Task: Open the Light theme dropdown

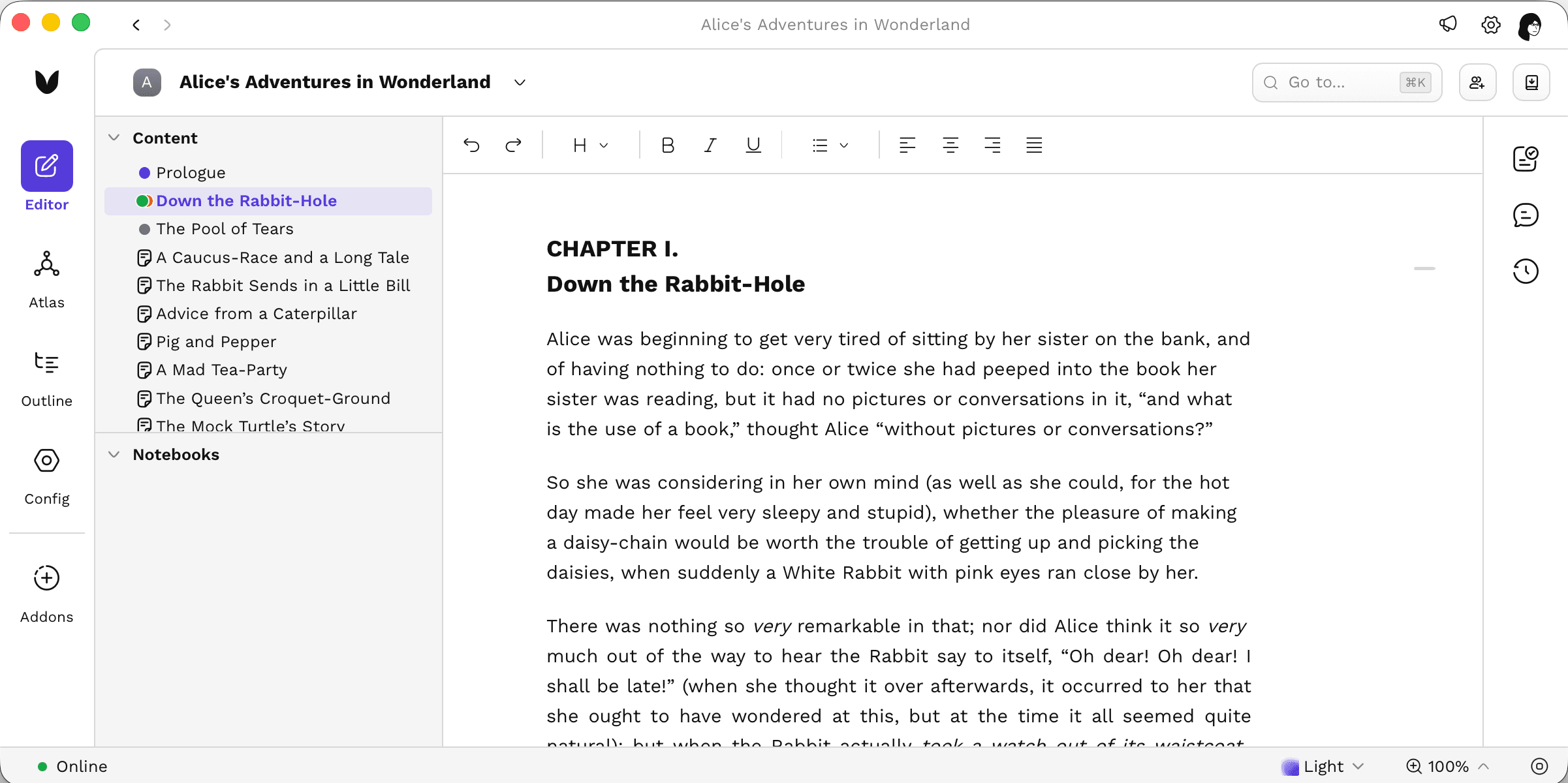Action: click(1323, 766)
